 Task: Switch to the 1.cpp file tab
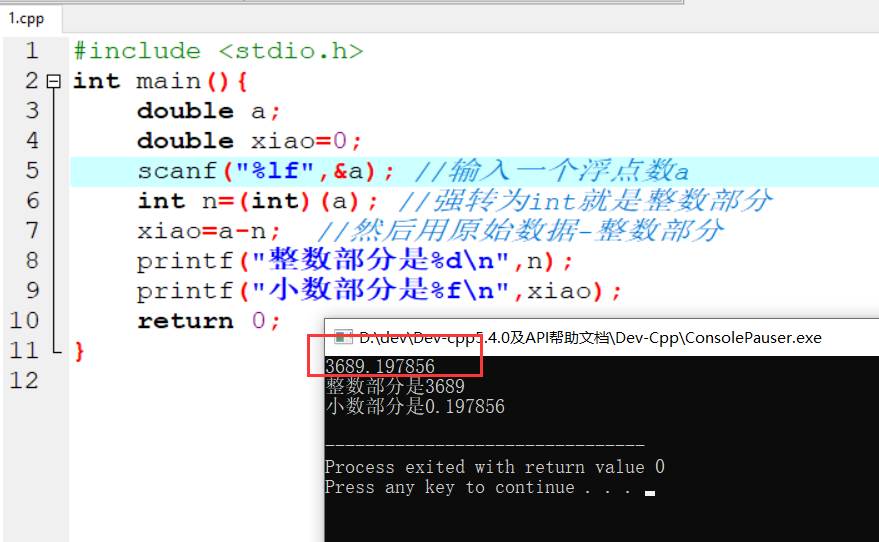[x=26, y=18]
